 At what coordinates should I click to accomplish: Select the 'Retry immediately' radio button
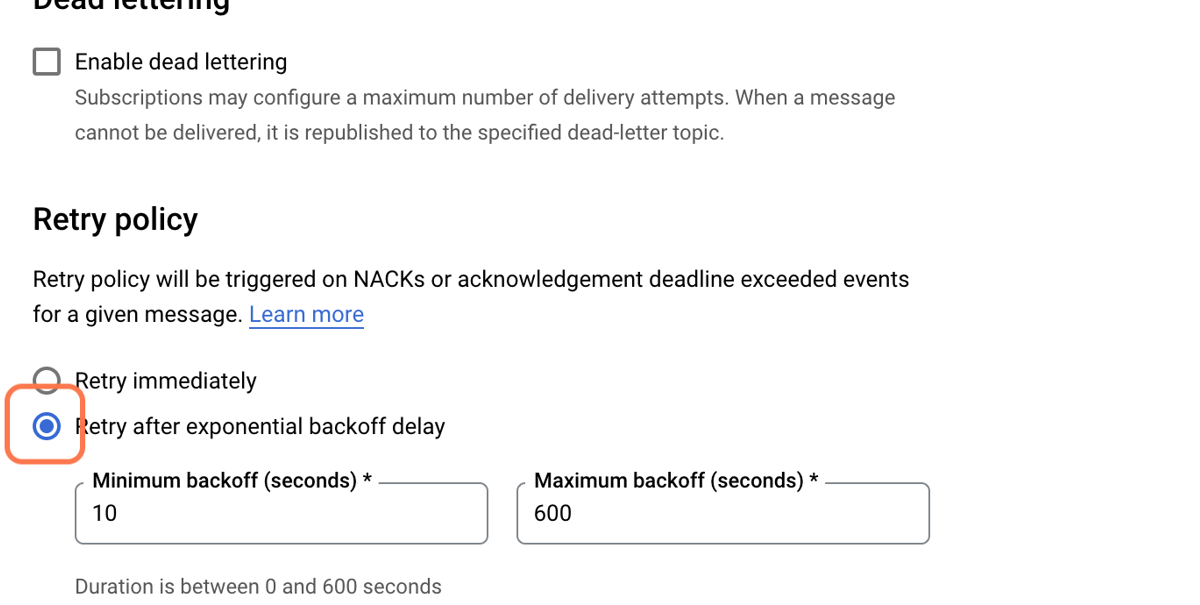pyautogui.click(x=46, y=381)
